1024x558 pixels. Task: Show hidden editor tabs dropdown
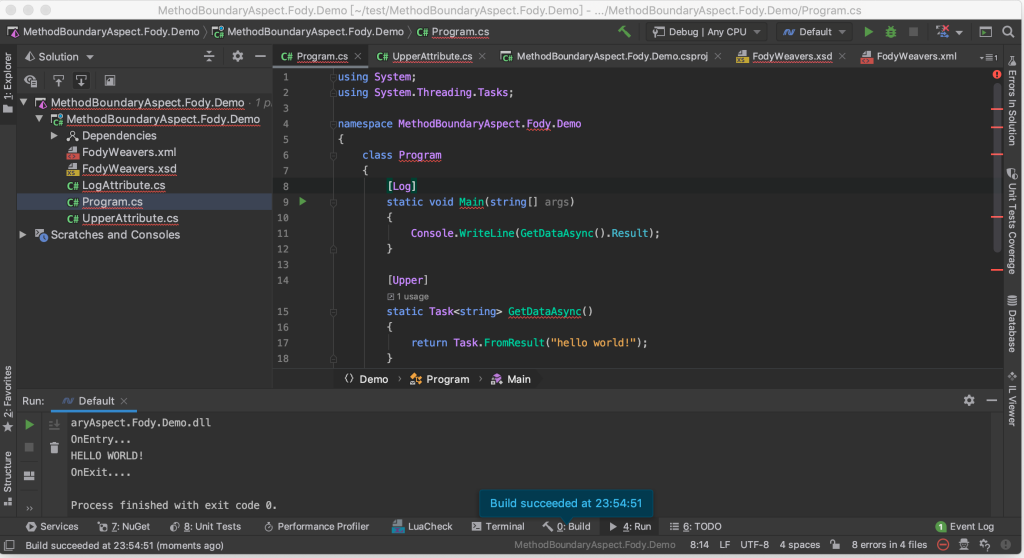[987, 57]
